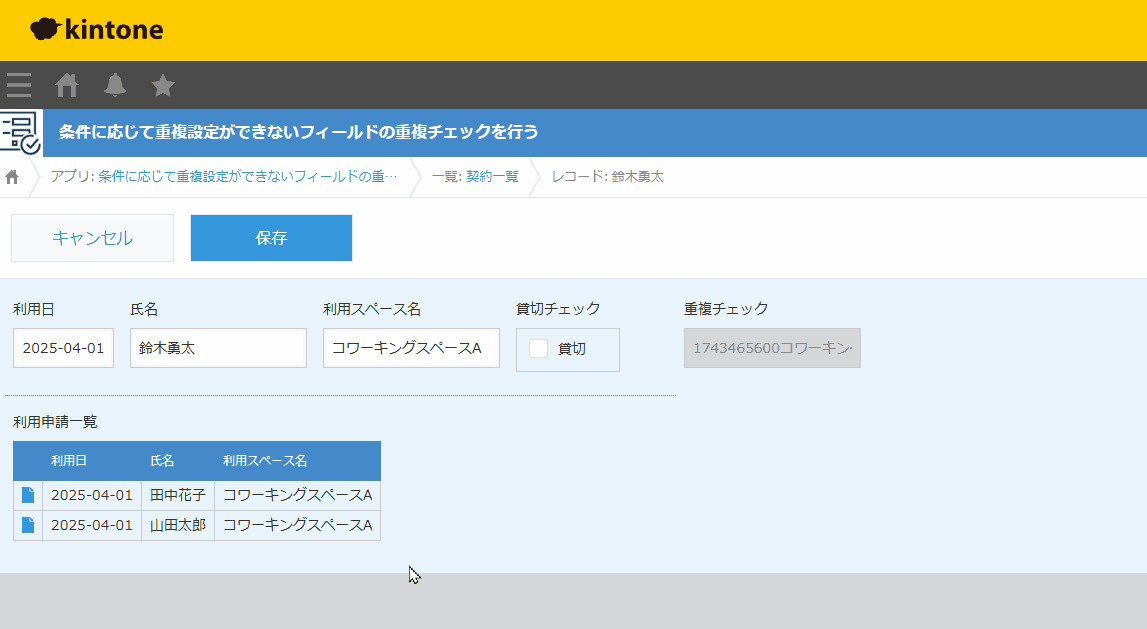Viewport: 1147px width, 629px height.
Task: Open record details for 田中花子 row
Action: pyautogui.click(x=28, y=495)
